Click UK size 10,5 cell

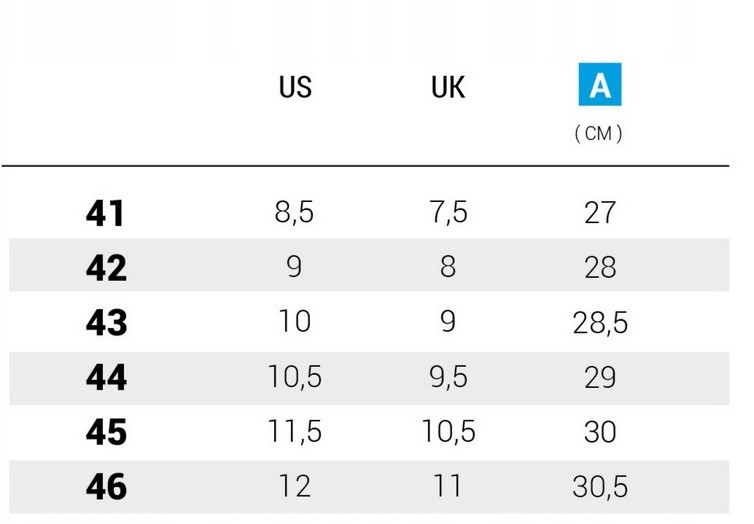[x=447, y=432]
